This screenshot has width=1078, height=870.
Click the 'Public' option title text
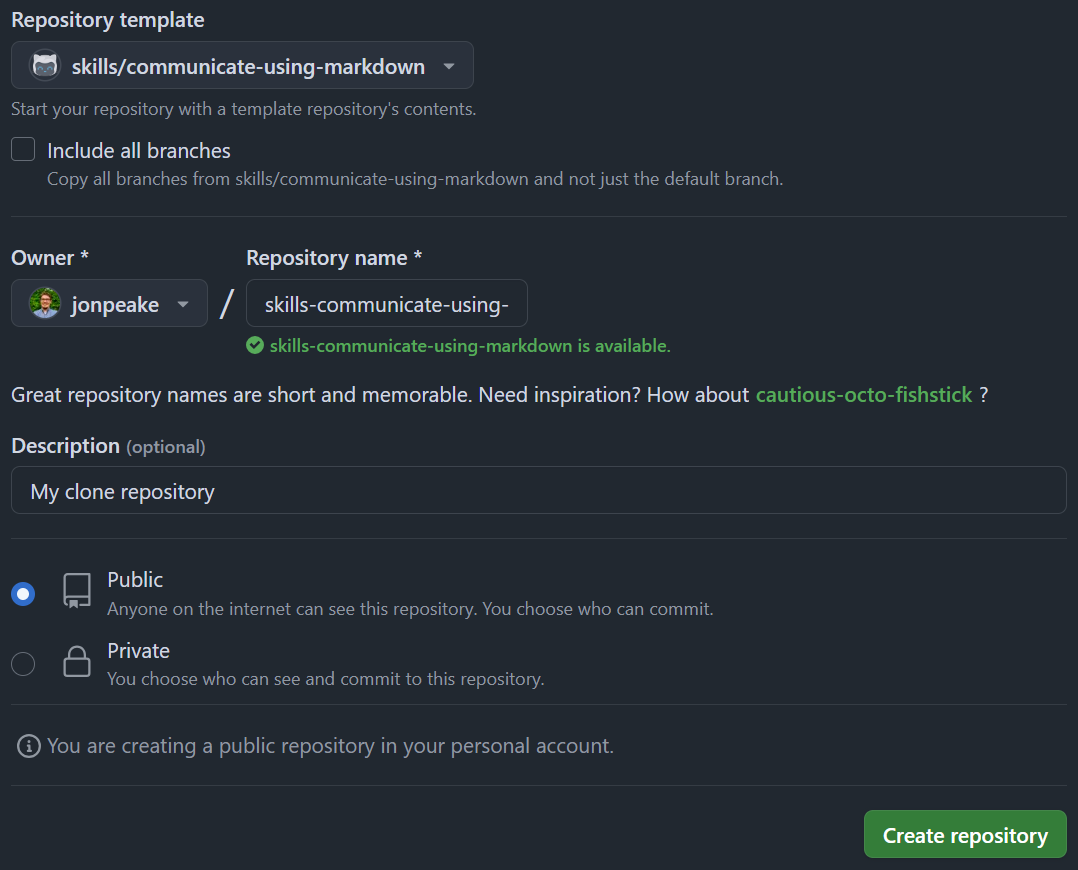point(135,580)
